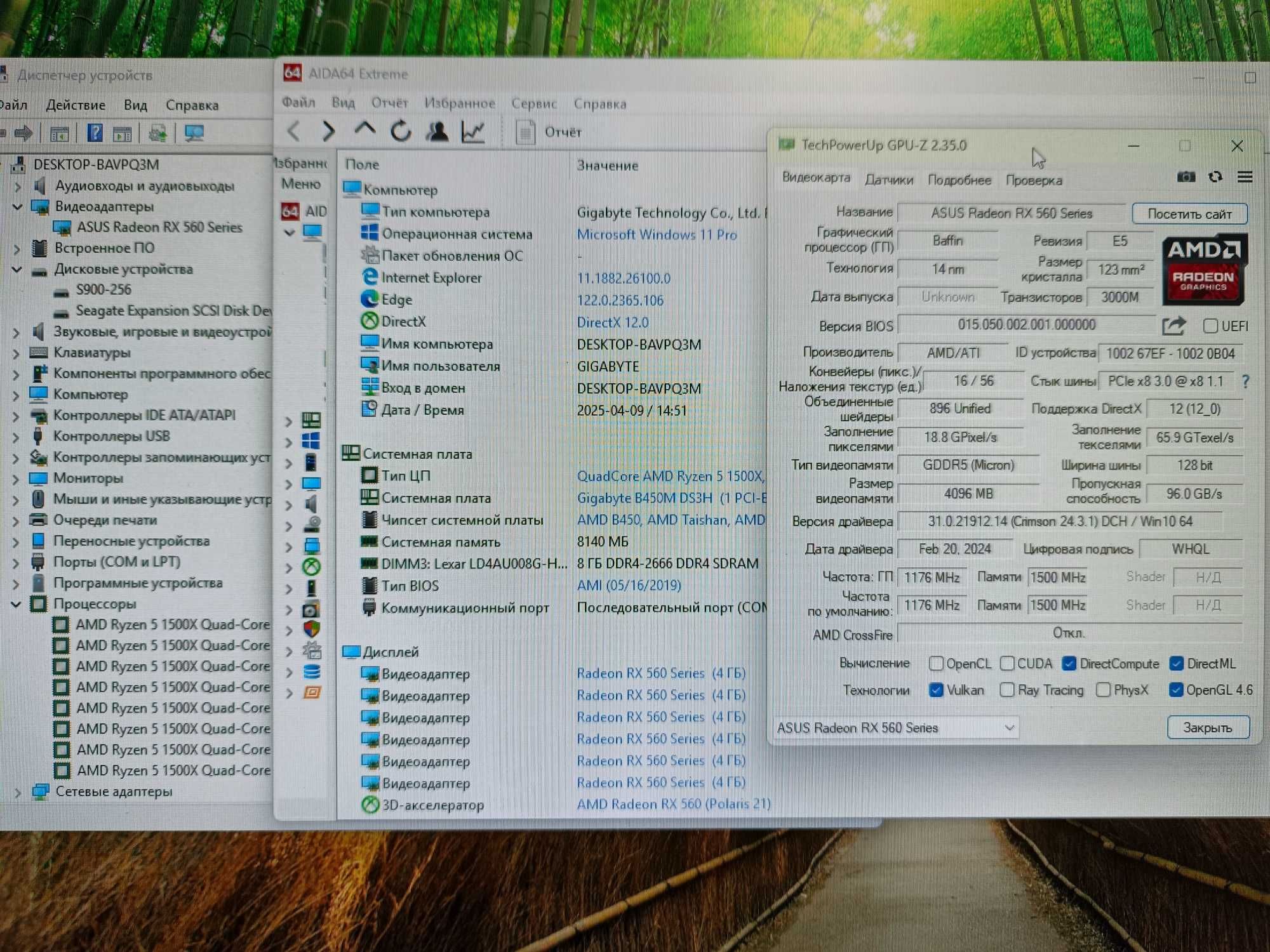
Task: Toggle the PhysX checkbox
Action: tap(1104, 690)
